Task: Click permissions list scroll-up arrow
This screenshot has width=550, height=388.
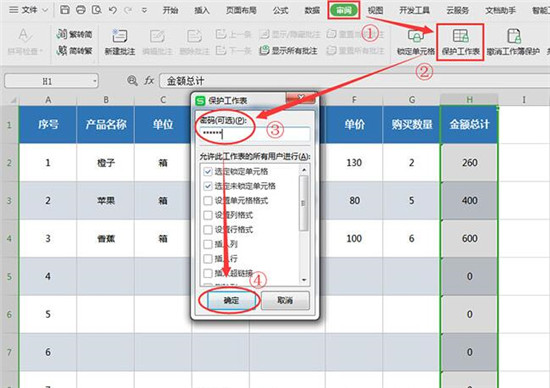Action: pyautogui.click(x=304, y=170)
